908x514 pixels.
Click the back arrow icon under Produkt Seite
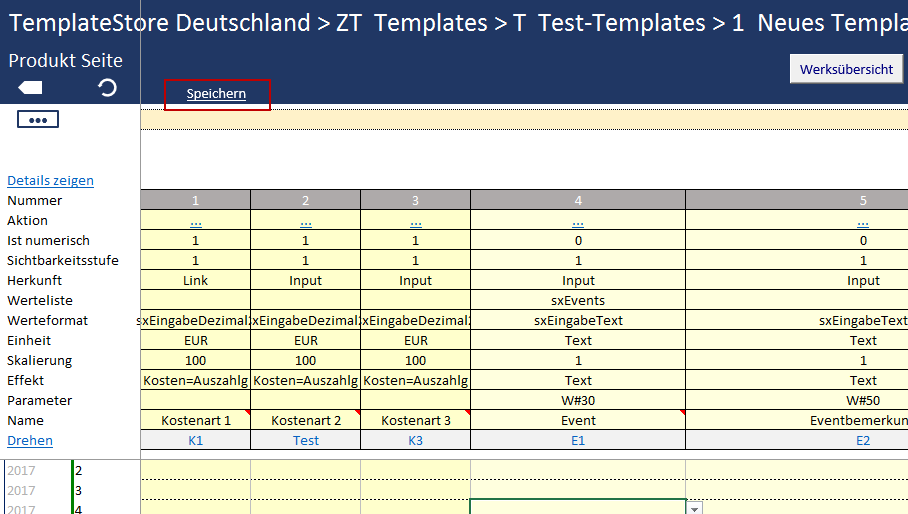pyautogui.click(x=30, y=88)
